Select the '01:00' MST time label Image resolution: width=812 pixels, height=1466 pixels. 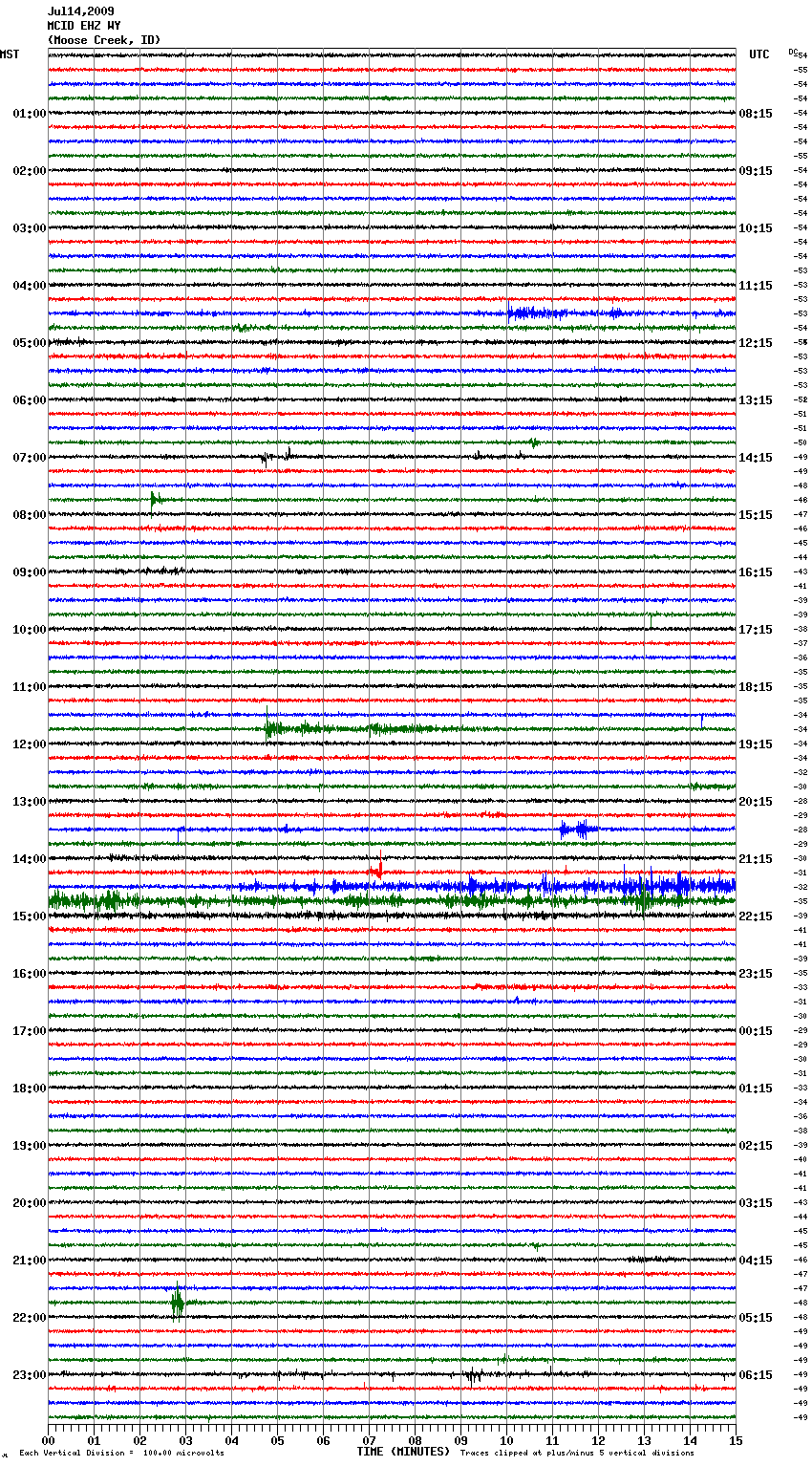coord(30,114)
